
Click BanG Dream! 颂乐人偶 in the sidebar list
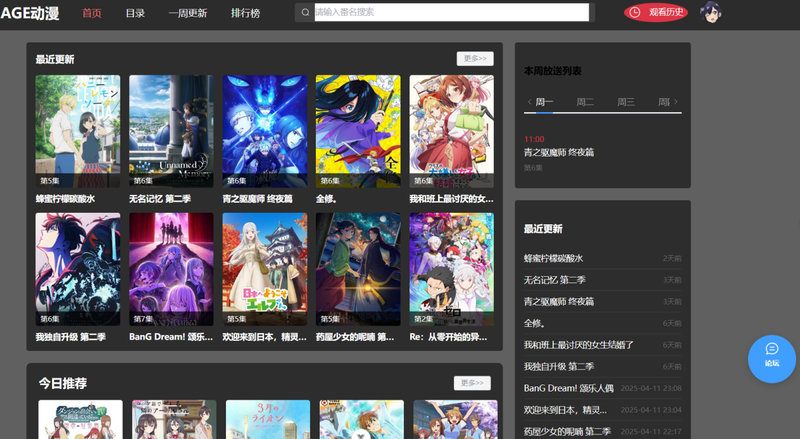coord(568,388)
